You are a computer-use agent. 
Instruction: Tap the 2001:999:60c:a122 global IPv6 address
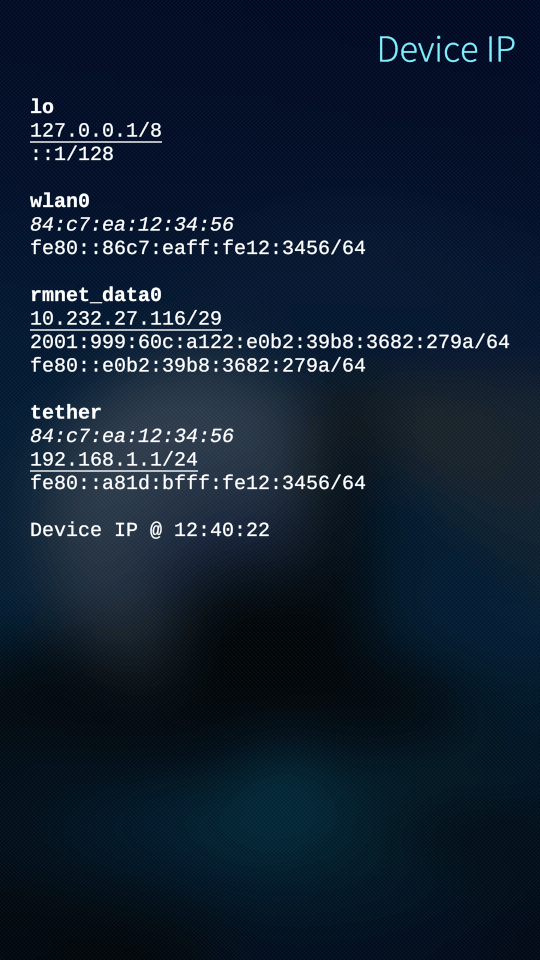(269, 342)
